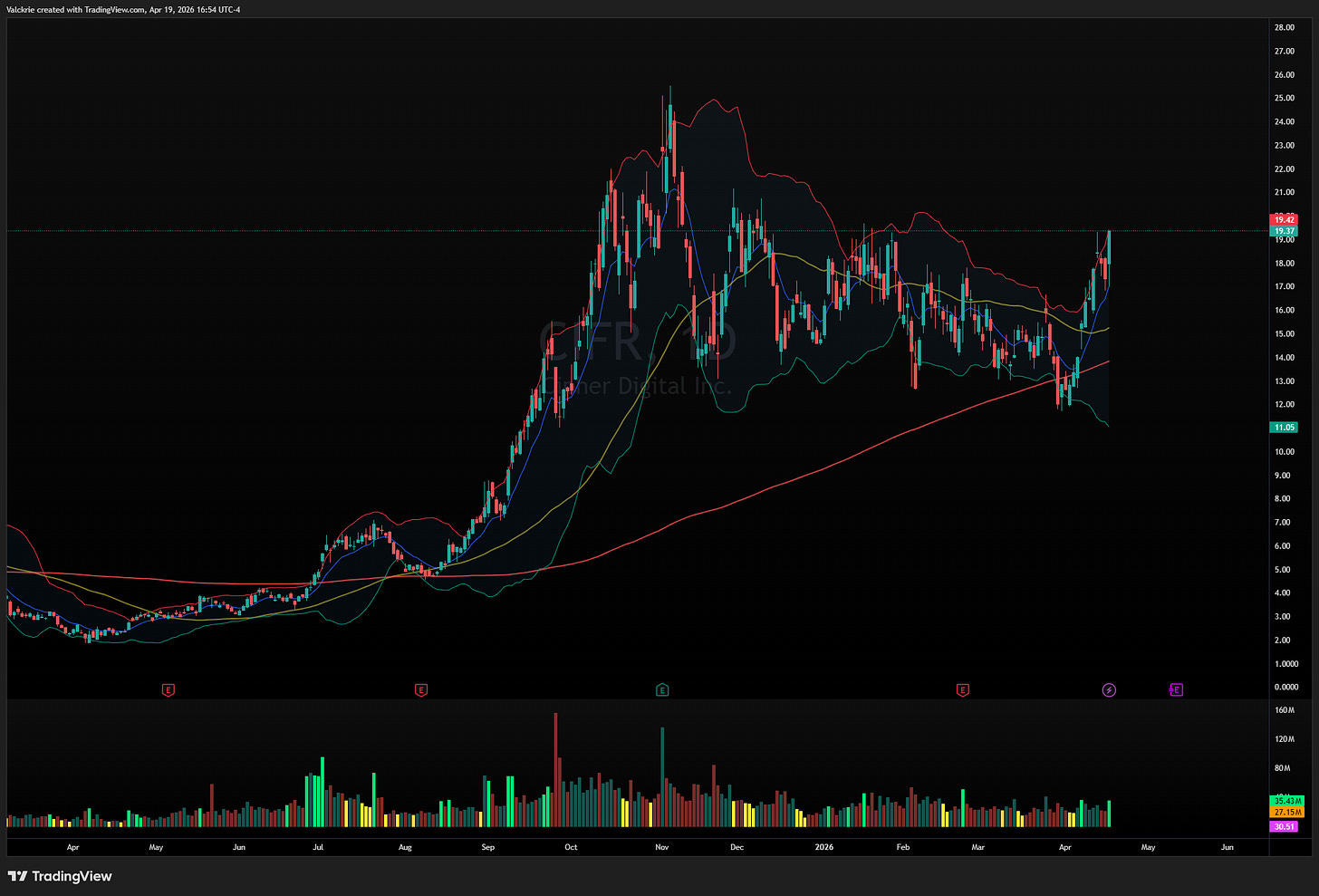Click the green 19.37 current price label
This screenshot has width=1319, height=896.
pos(1285,231)
